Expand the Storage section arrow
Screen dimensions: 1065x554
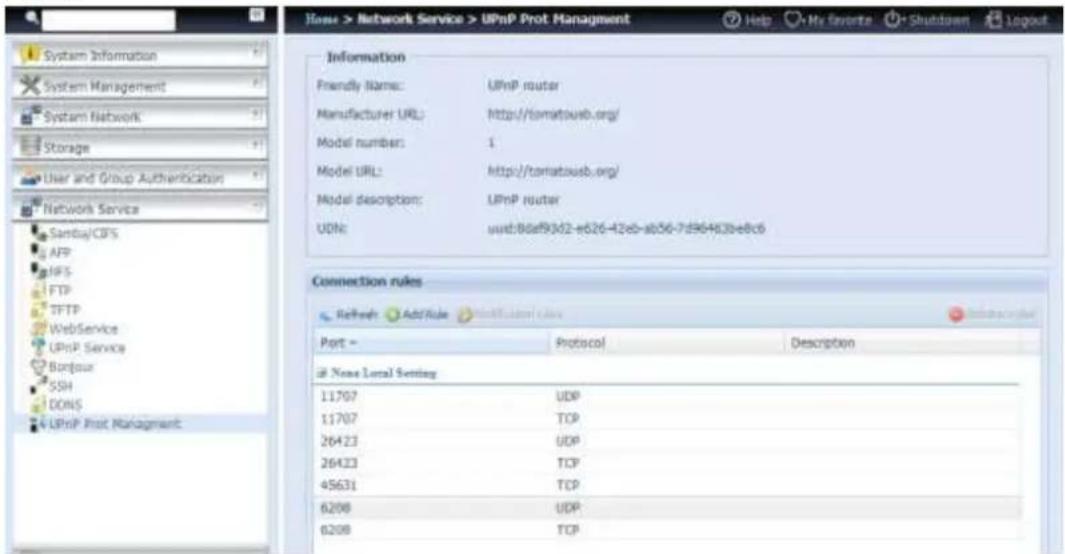point(257,145)
